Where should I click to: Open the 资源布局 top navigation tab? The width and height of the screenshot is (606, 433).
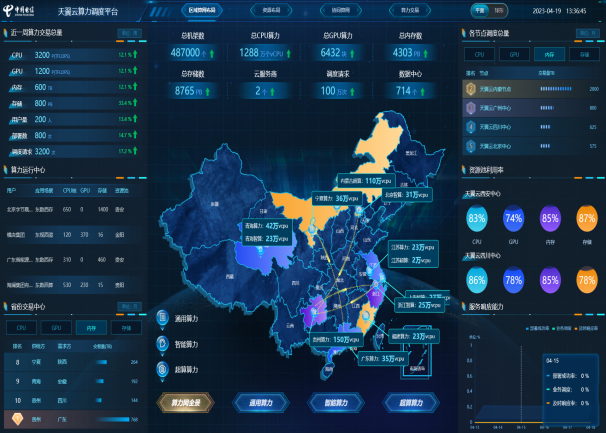pos(271,10)
